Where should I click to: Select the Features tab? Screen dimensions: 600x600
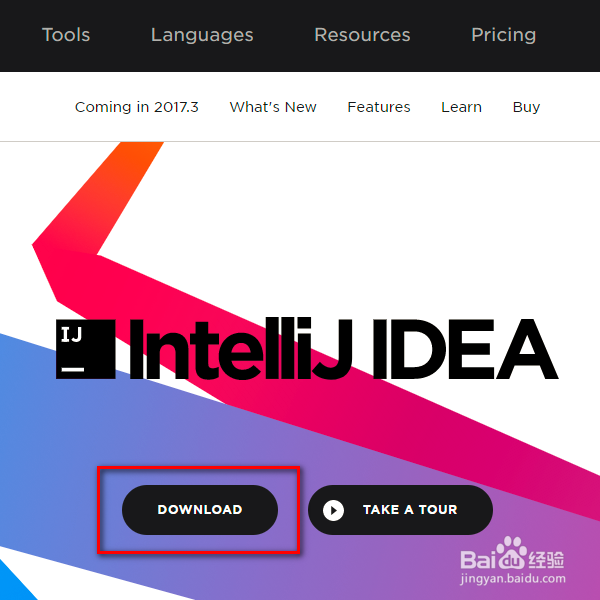[378, 107]
